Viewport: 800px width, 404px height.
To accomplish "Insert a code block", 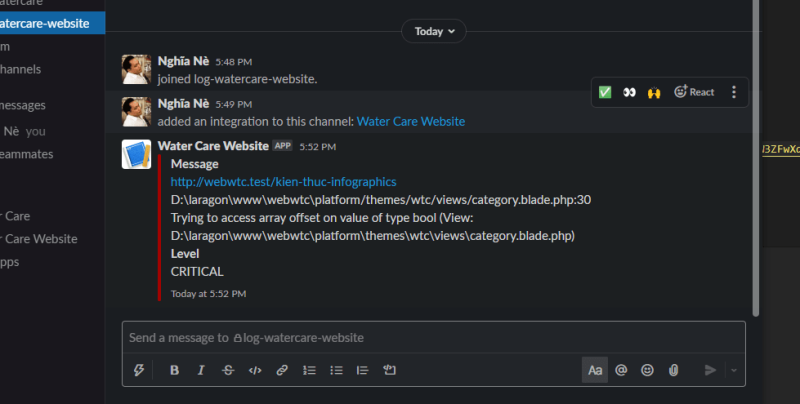I will pos(389,370).
